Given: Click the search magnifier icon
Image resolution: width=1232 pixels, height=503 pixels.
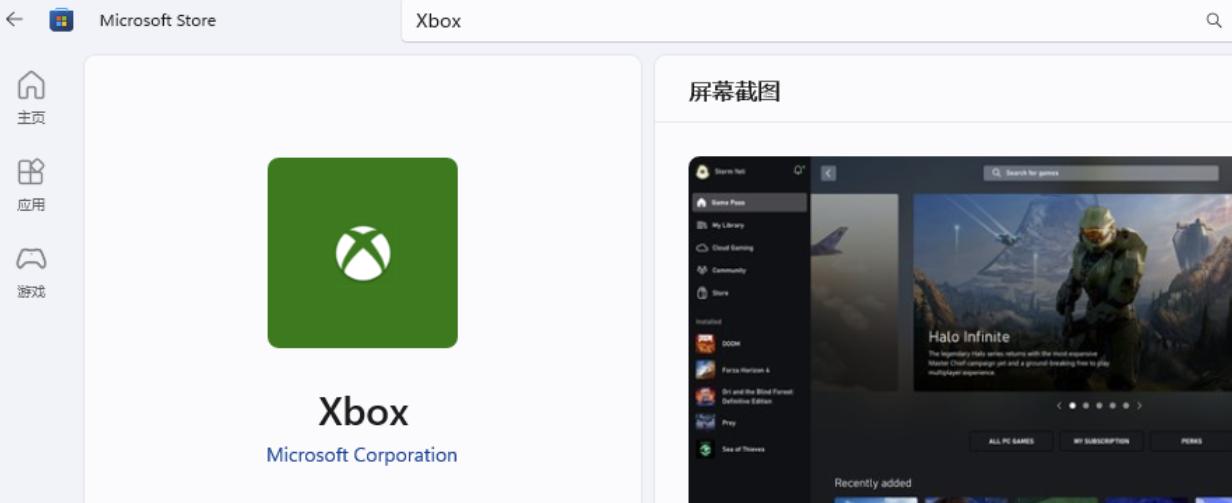Looking at the screenshot, I should [1213, 20].
